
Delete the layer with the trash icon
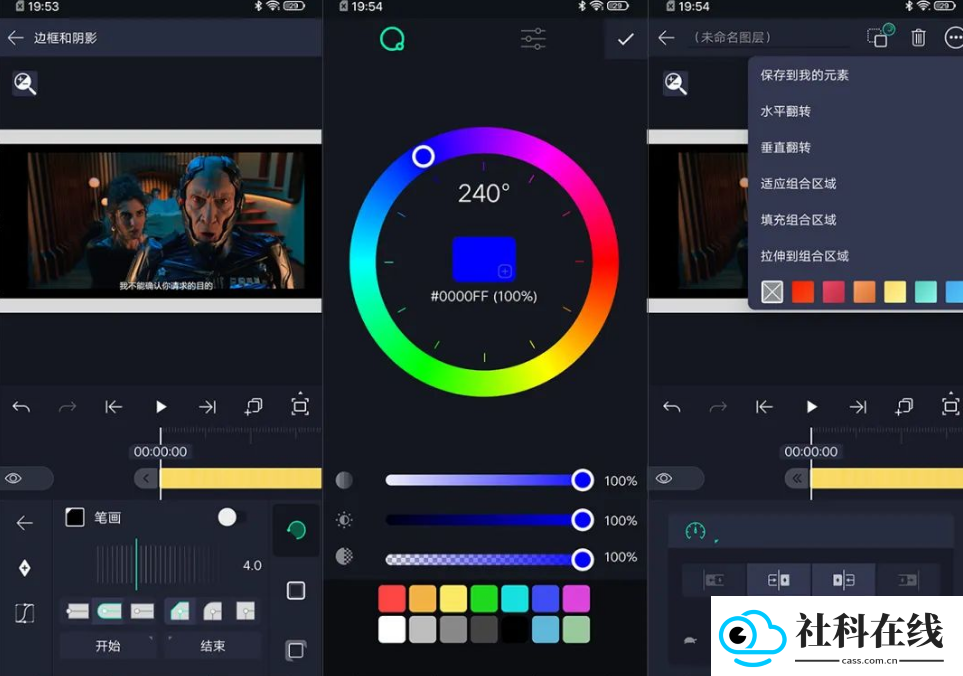click(918, 38)
